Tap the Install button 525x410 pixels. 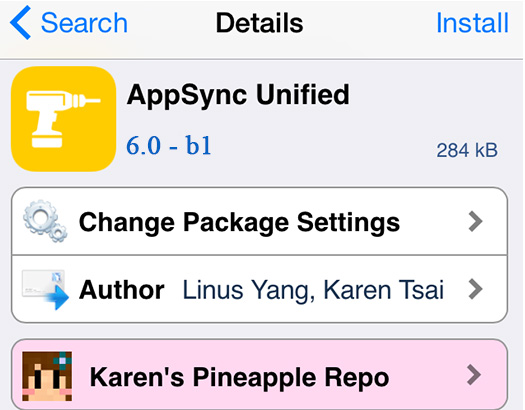(472, 23)
